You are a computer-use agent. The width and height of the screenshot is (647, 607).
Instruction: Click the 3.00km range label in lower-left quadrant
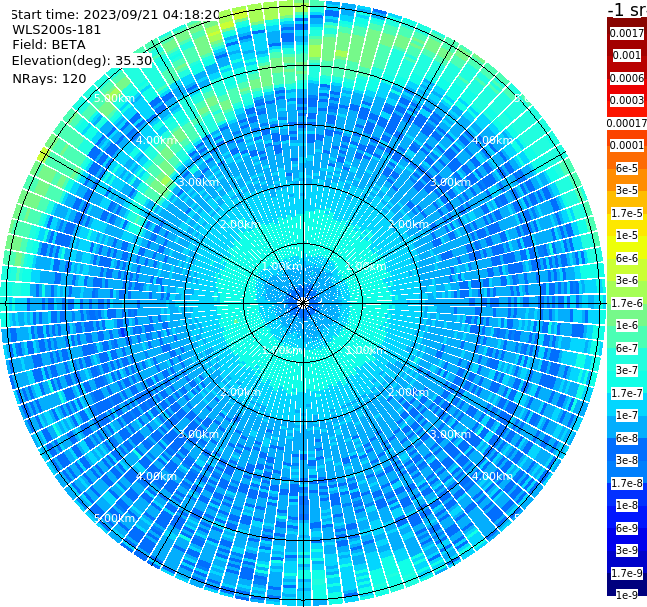[198, 434]
